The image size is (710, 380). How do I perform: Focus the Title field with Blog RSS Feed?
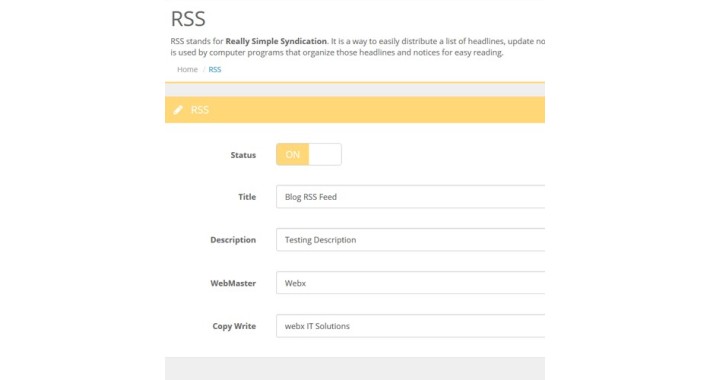coord(410,197)
